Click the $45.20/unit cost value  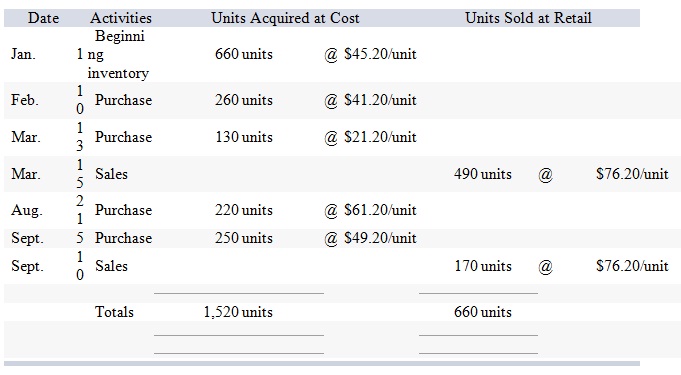(380, 54)
